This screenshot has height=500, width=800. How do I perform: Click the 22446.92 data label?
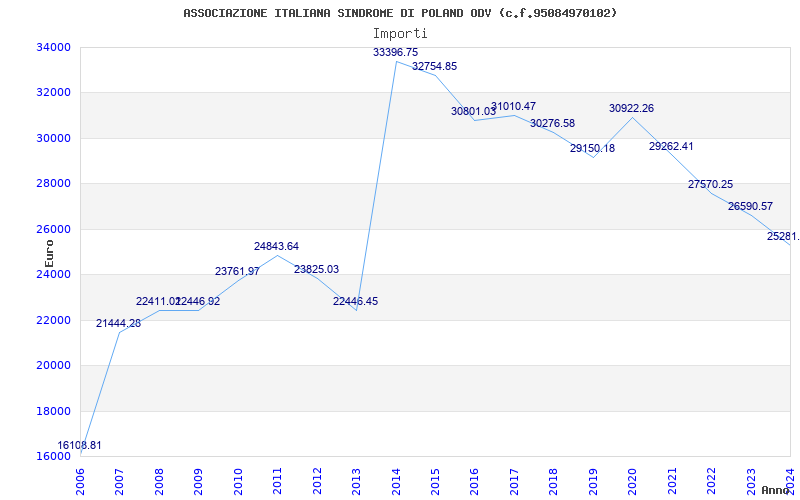click(198, 302)
